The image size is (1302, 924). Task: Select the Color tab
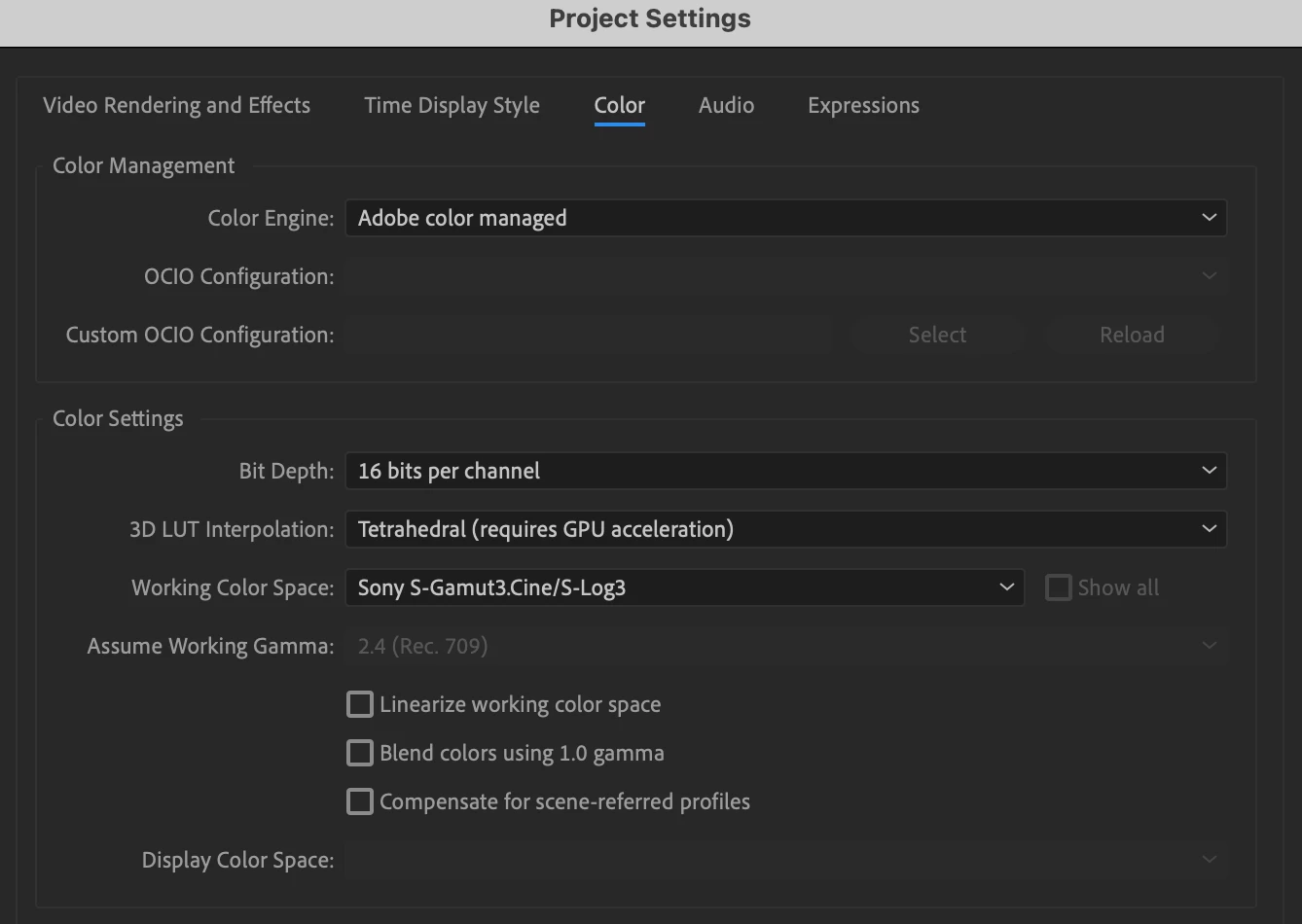[x=620, y=105]
